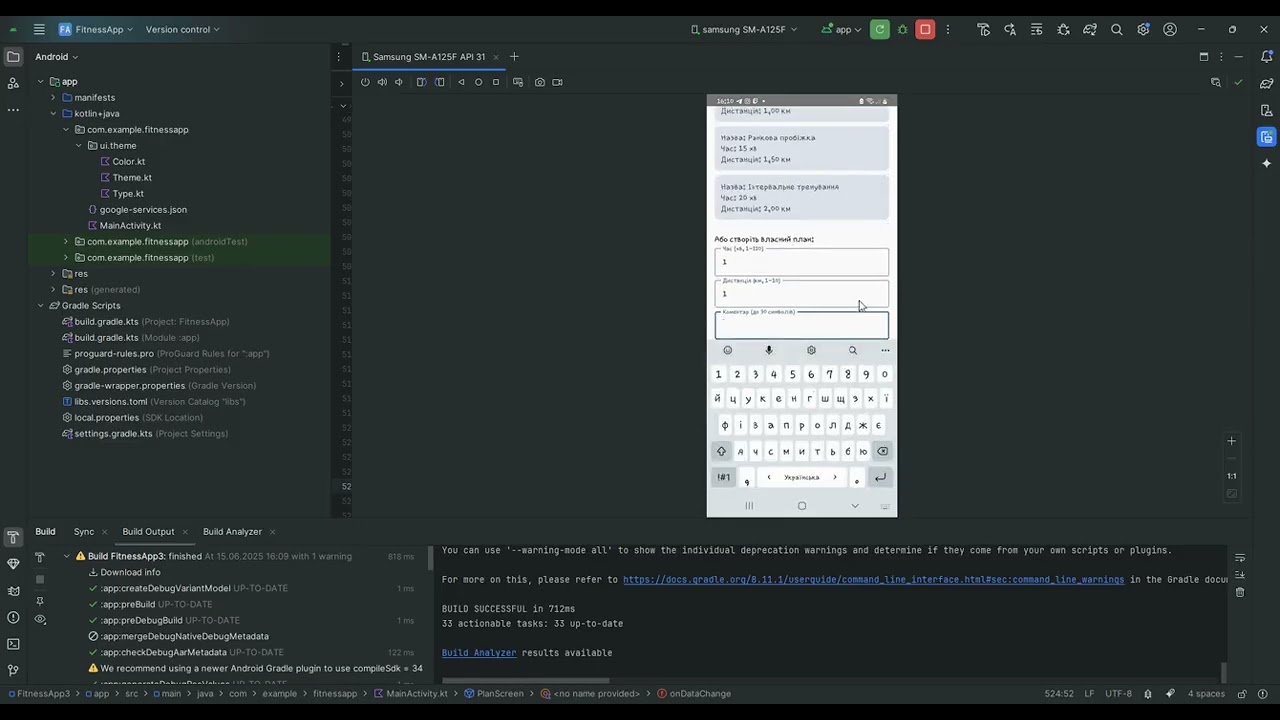Open the Git version control sidebar icon
The width and height of the screenshot is (1280, 720).
pos(13,670)
